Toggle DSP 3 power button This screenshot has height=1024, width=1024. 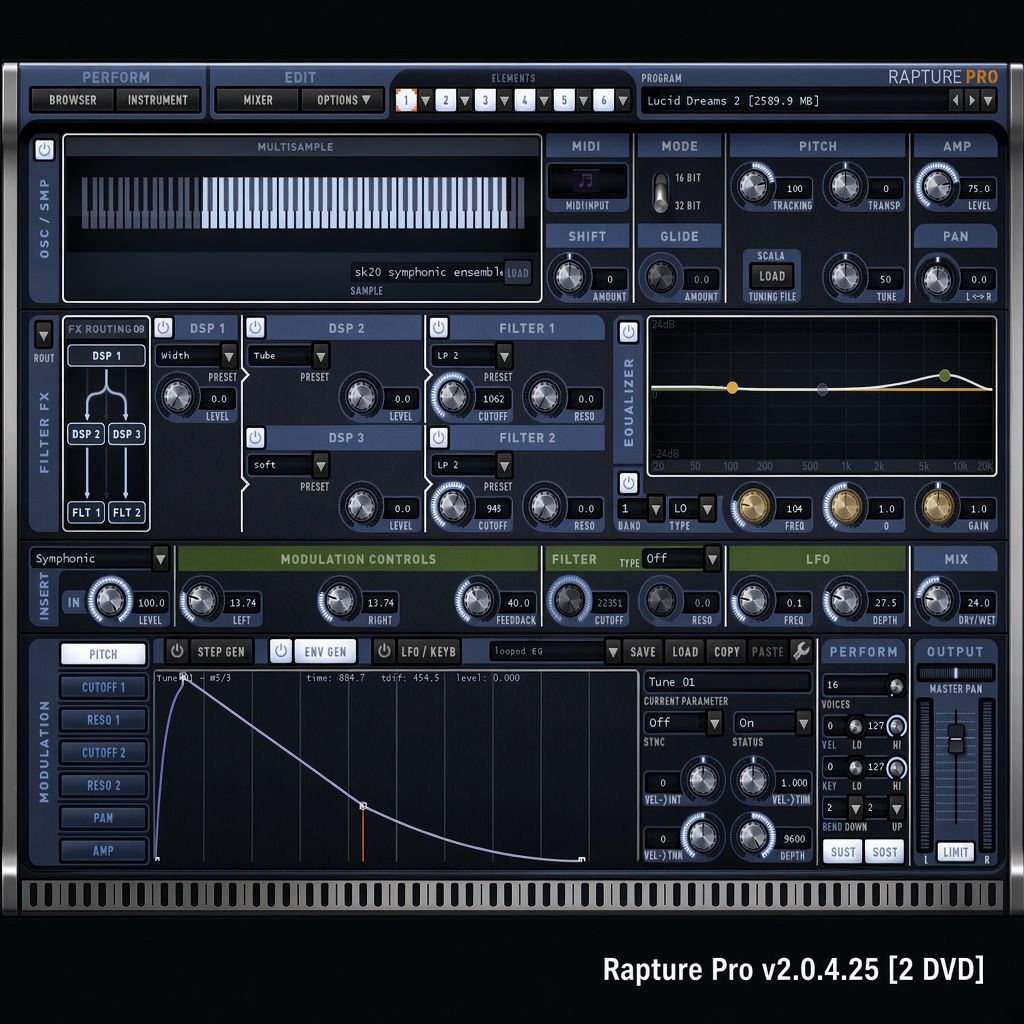255,437
